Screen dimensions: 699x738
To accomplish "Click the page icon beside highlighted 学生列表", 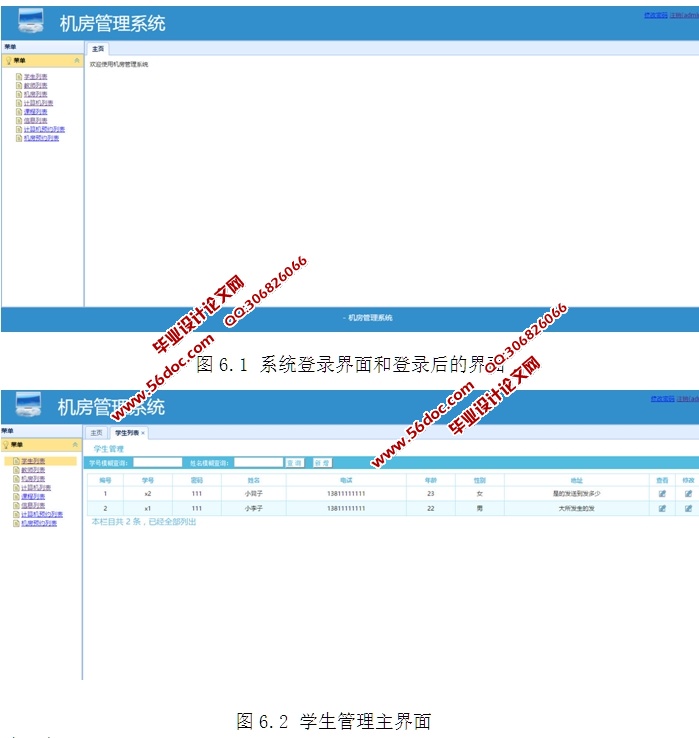I will point(17,461).
